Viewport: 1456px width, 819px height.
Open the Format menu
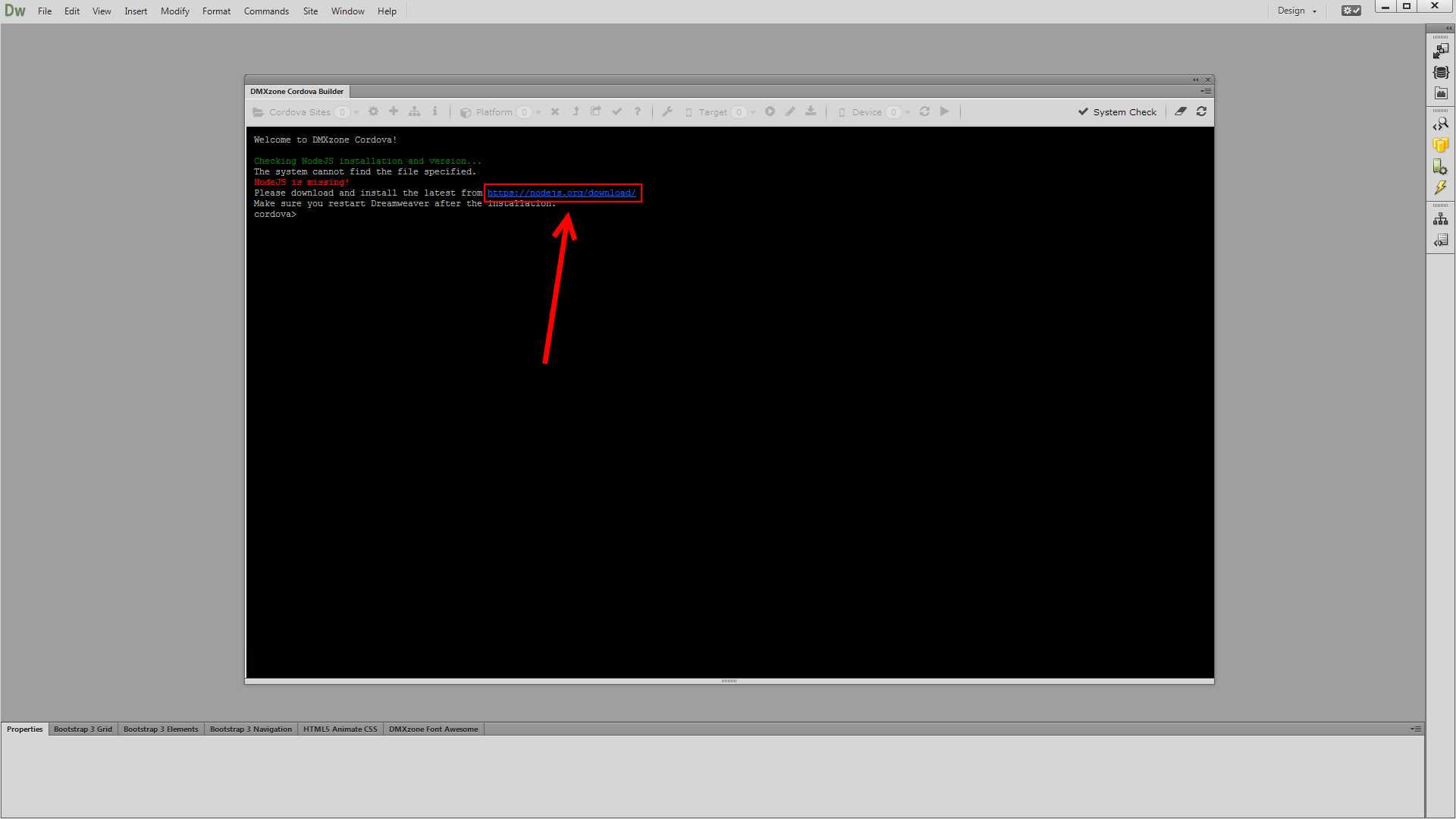pyautogui.click(x=216, y=11)
